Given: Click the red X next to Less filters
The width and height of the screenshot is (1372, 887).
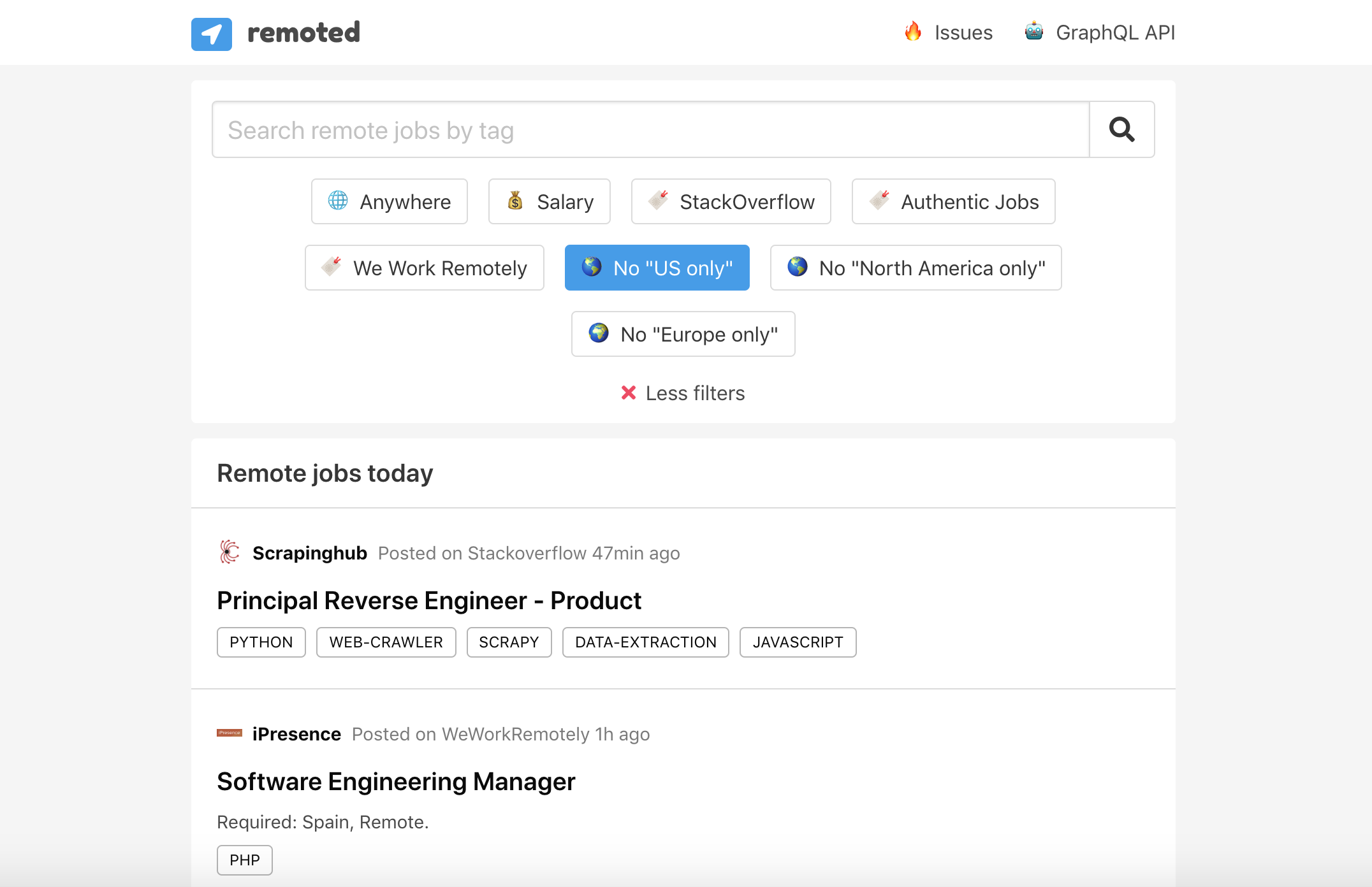Looking at the screenshot, I should pos(628,393).
